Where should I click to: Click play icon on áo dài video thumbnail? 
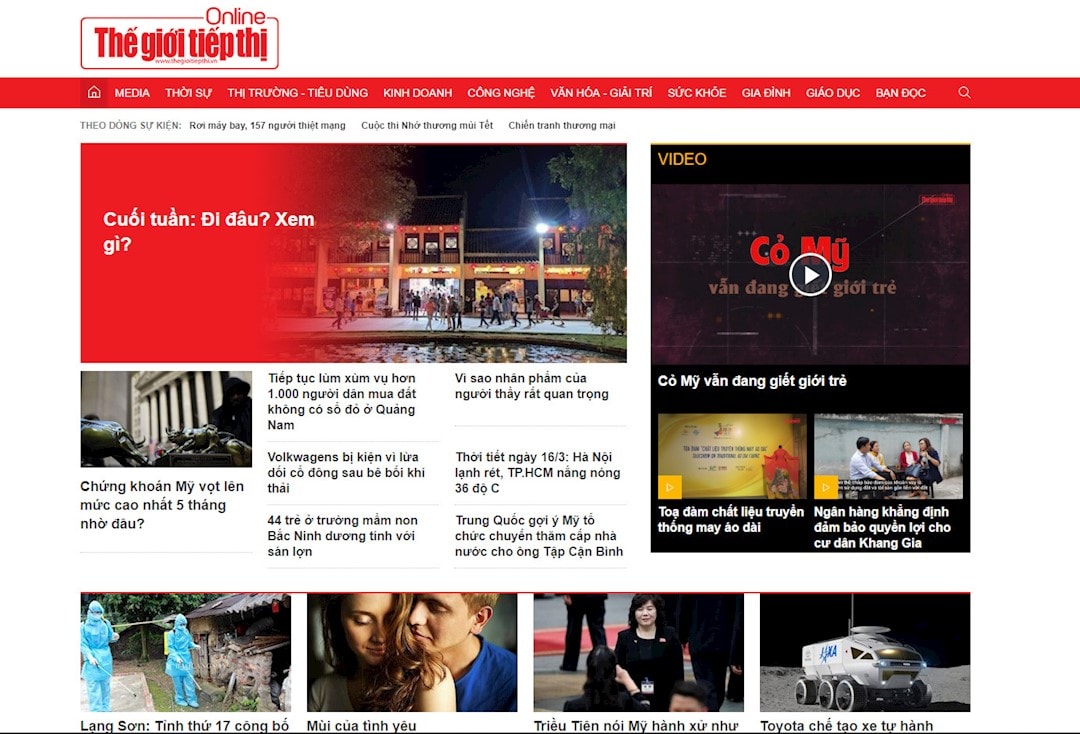(670, 487)
